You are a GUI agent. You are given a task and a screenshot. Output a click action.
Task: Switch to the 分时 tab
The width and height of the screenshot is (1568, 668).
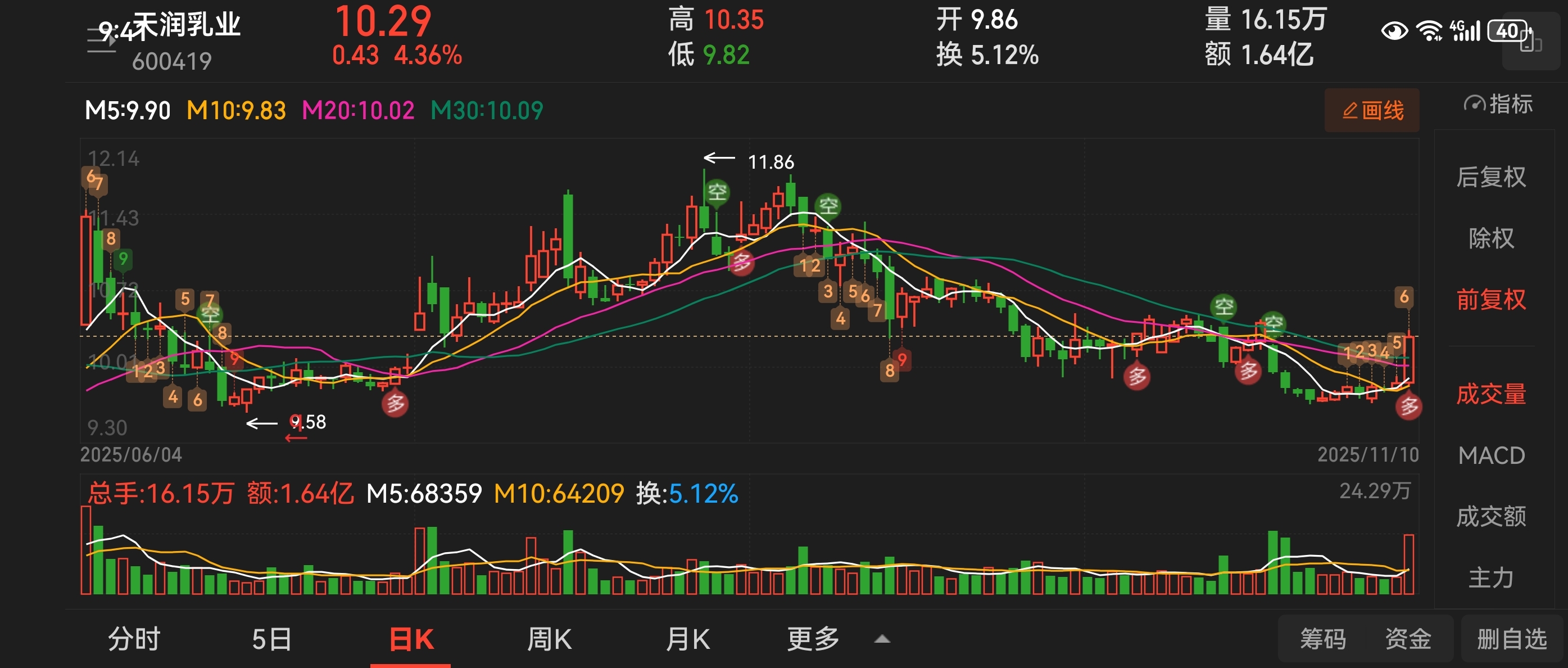(x=134, y=639)
